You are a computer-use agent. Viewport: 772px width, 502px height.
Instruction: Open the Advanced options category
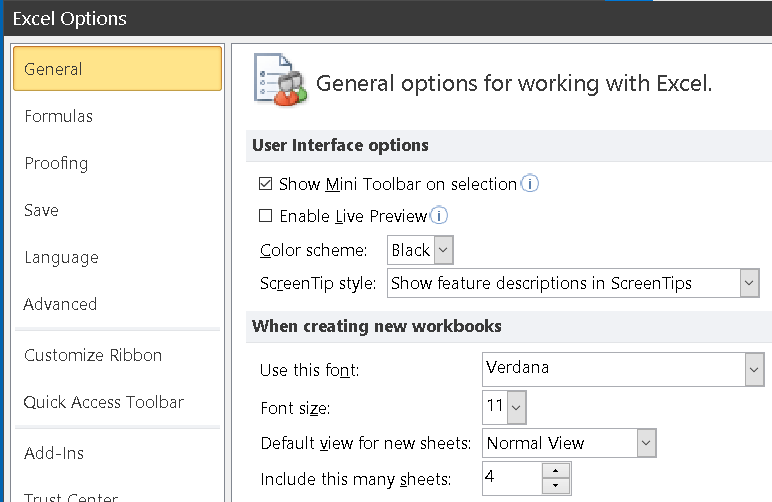[x=60, y=304]
